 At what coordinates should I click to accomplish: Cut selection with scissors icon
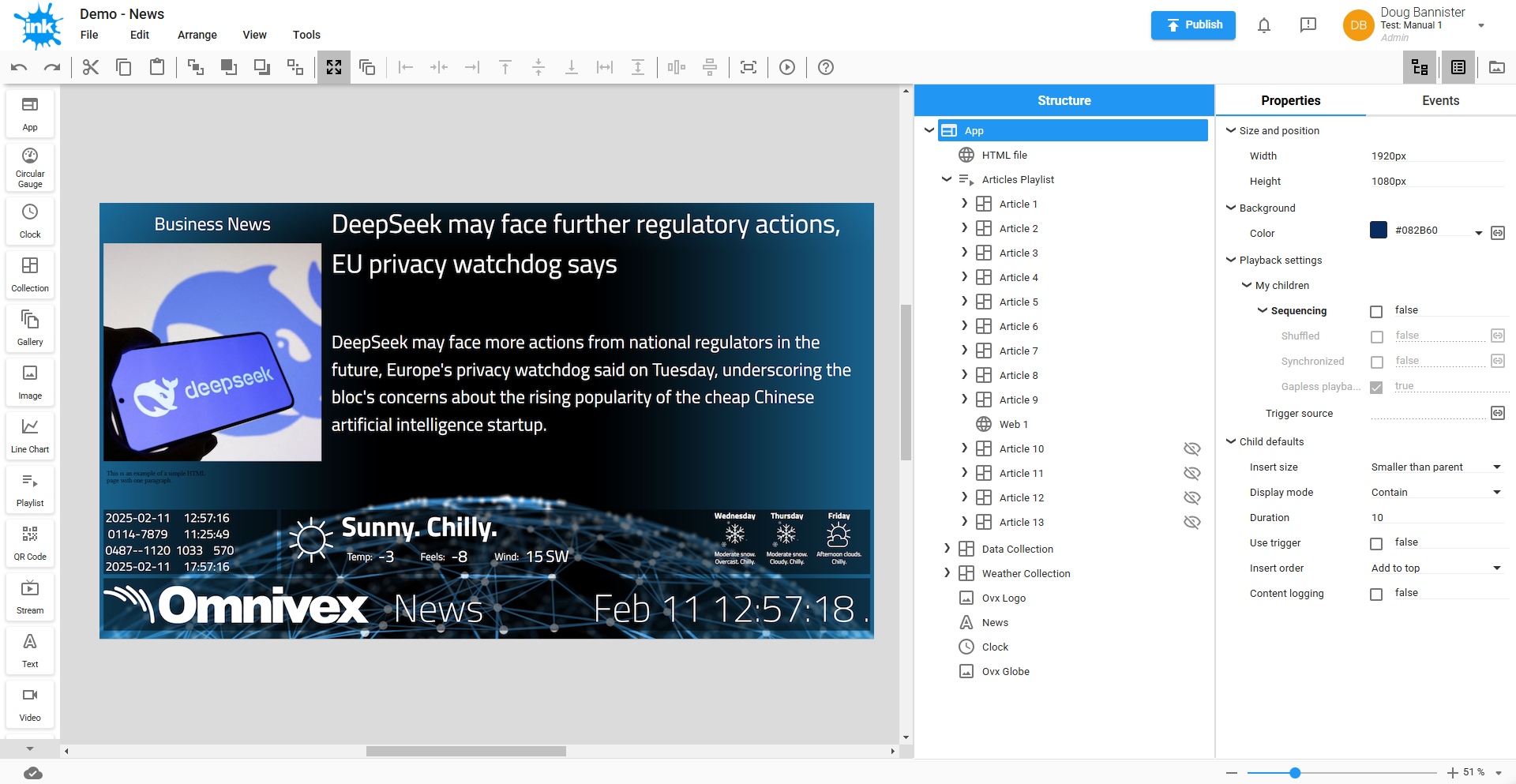coord(91,67)
